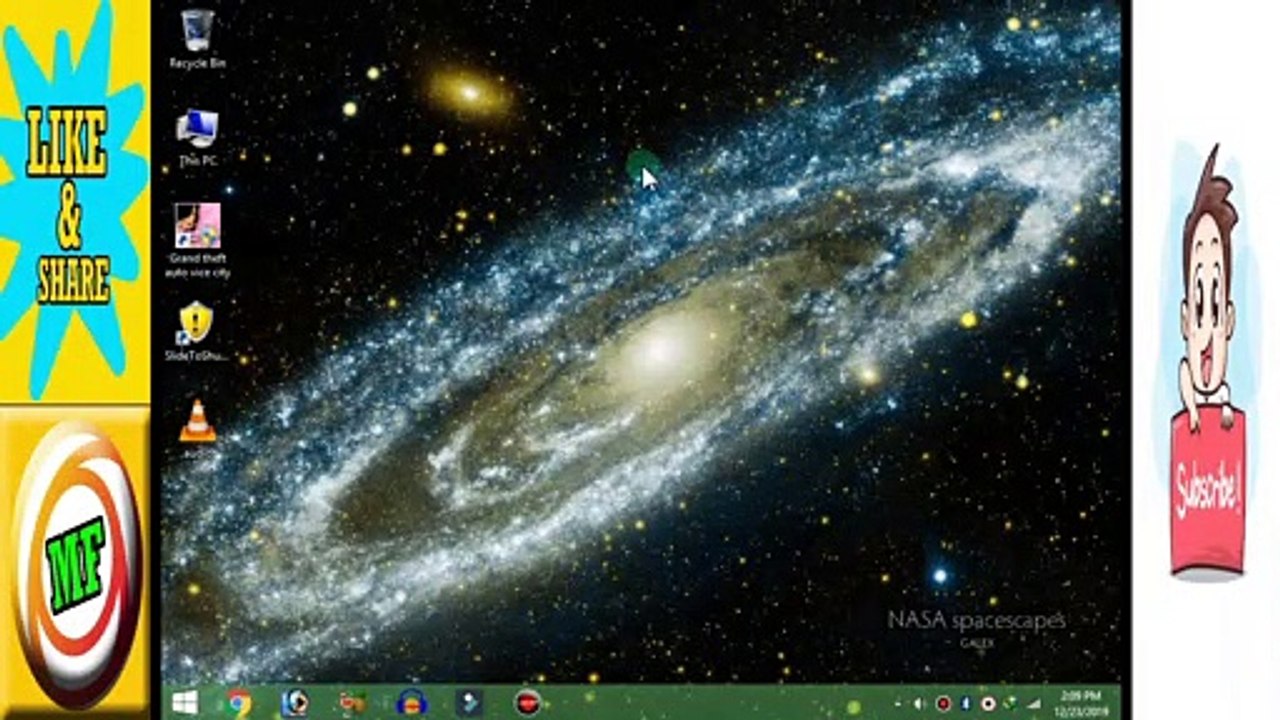Select the Recycle Bin desktop icon
The width and height of the screenshot is (1280, 720).
pos(197,40)
